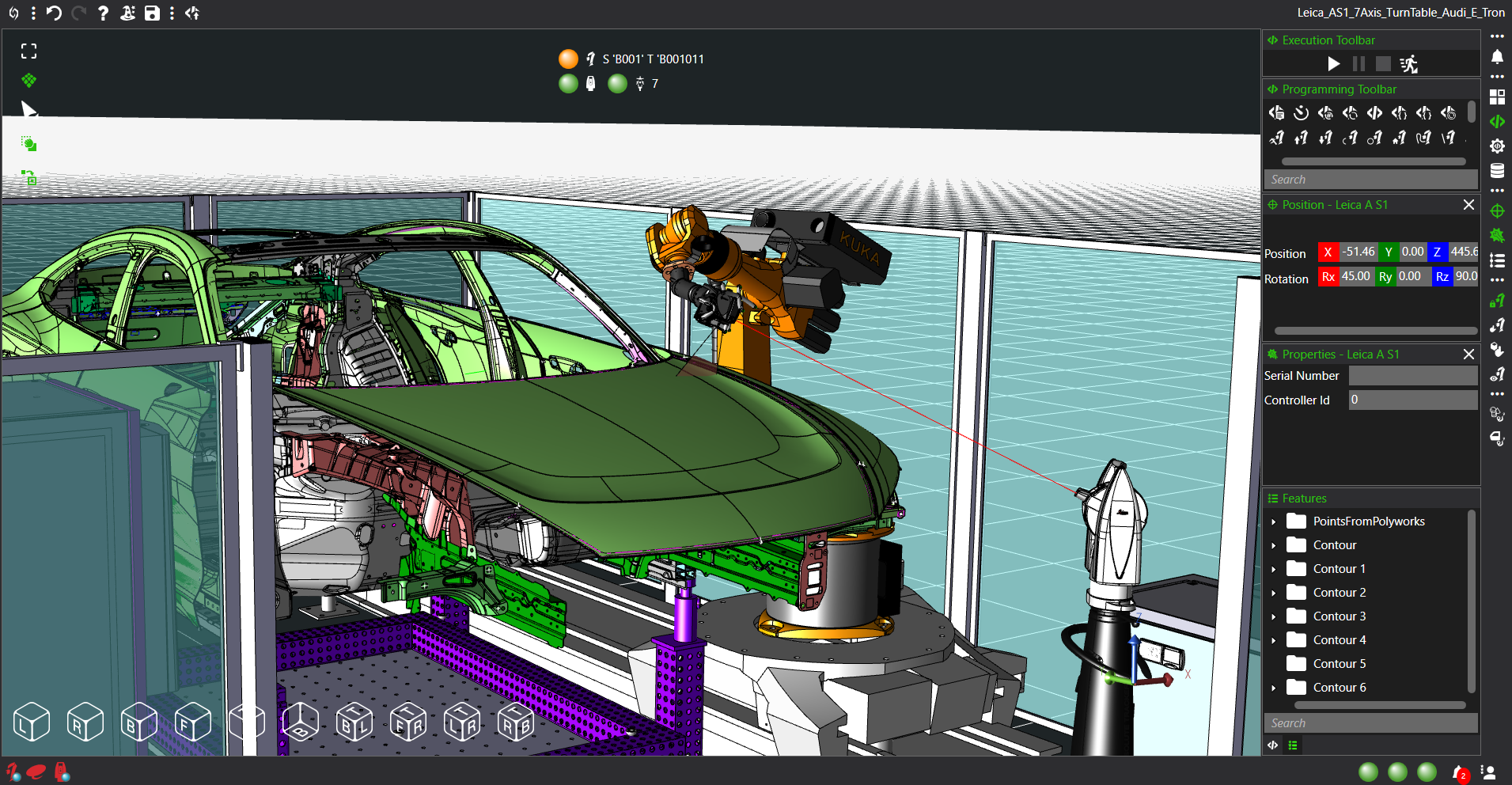Click the question mark help icon
The image size is (1512, 785).
[x=103, y=13]
